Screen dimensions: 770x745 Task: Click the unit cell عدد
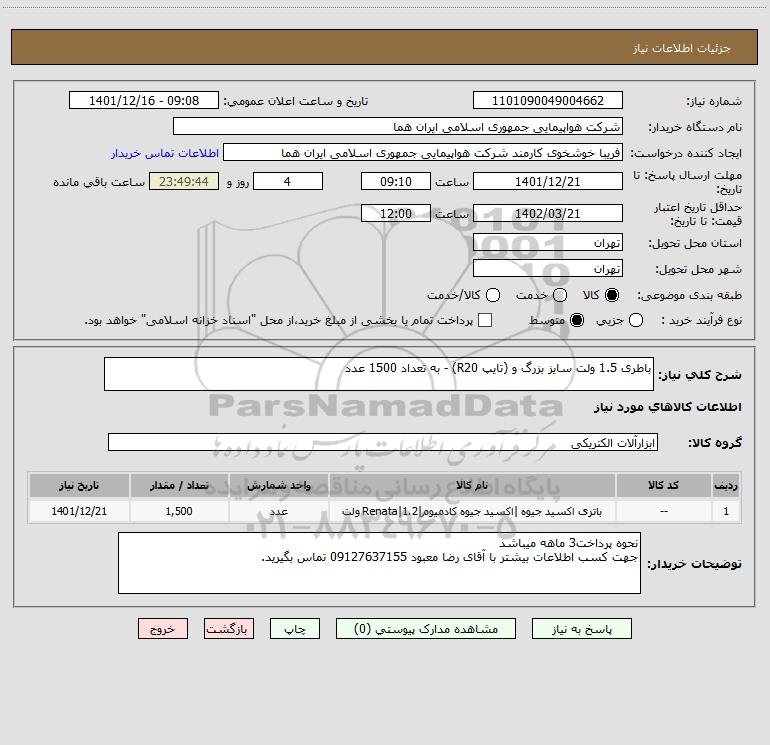278,511
